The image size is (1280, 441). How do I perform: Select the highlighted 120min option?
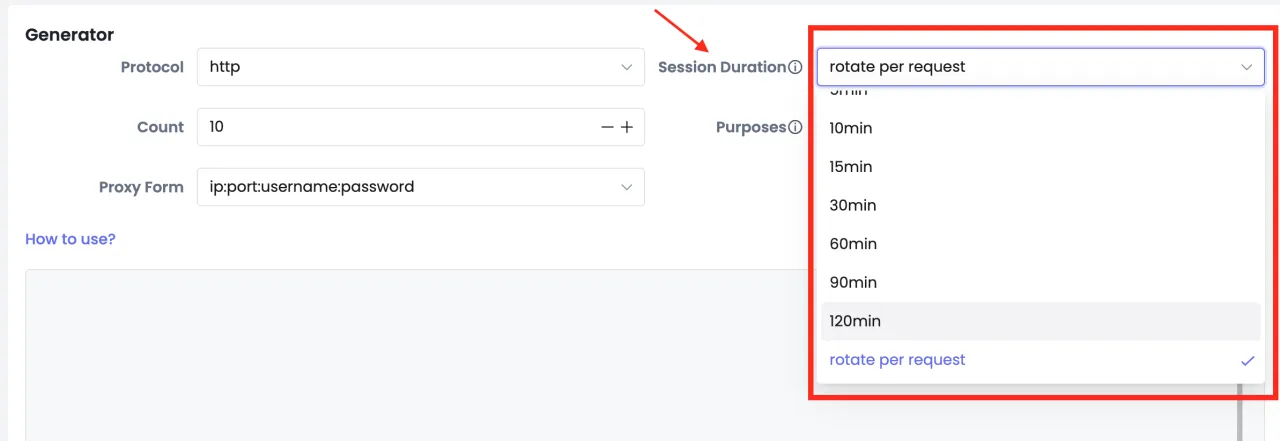click(x=855, y=321)
